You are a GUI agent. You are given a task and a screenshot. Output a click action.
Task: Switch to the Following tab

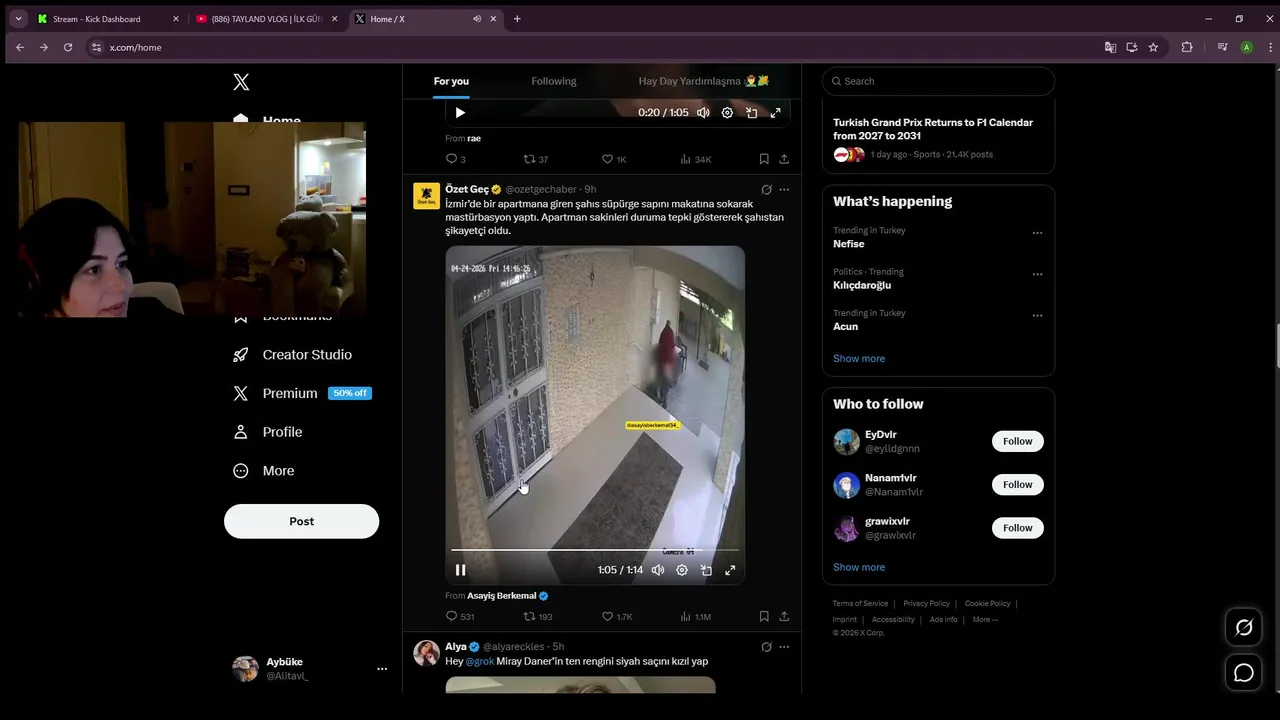(x=554, y=81)
